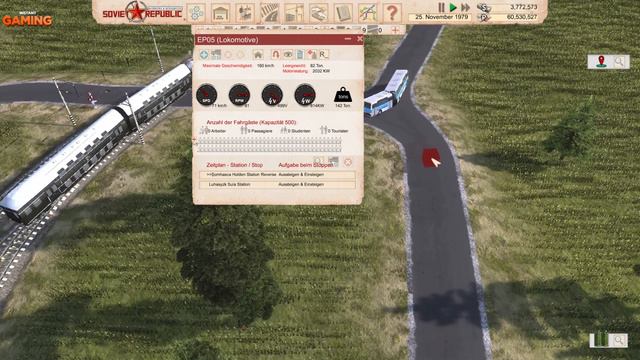Screen dimensions: 640x360
Task: Open the power infrastructure toolbar icon
Action: pos(294,13)
